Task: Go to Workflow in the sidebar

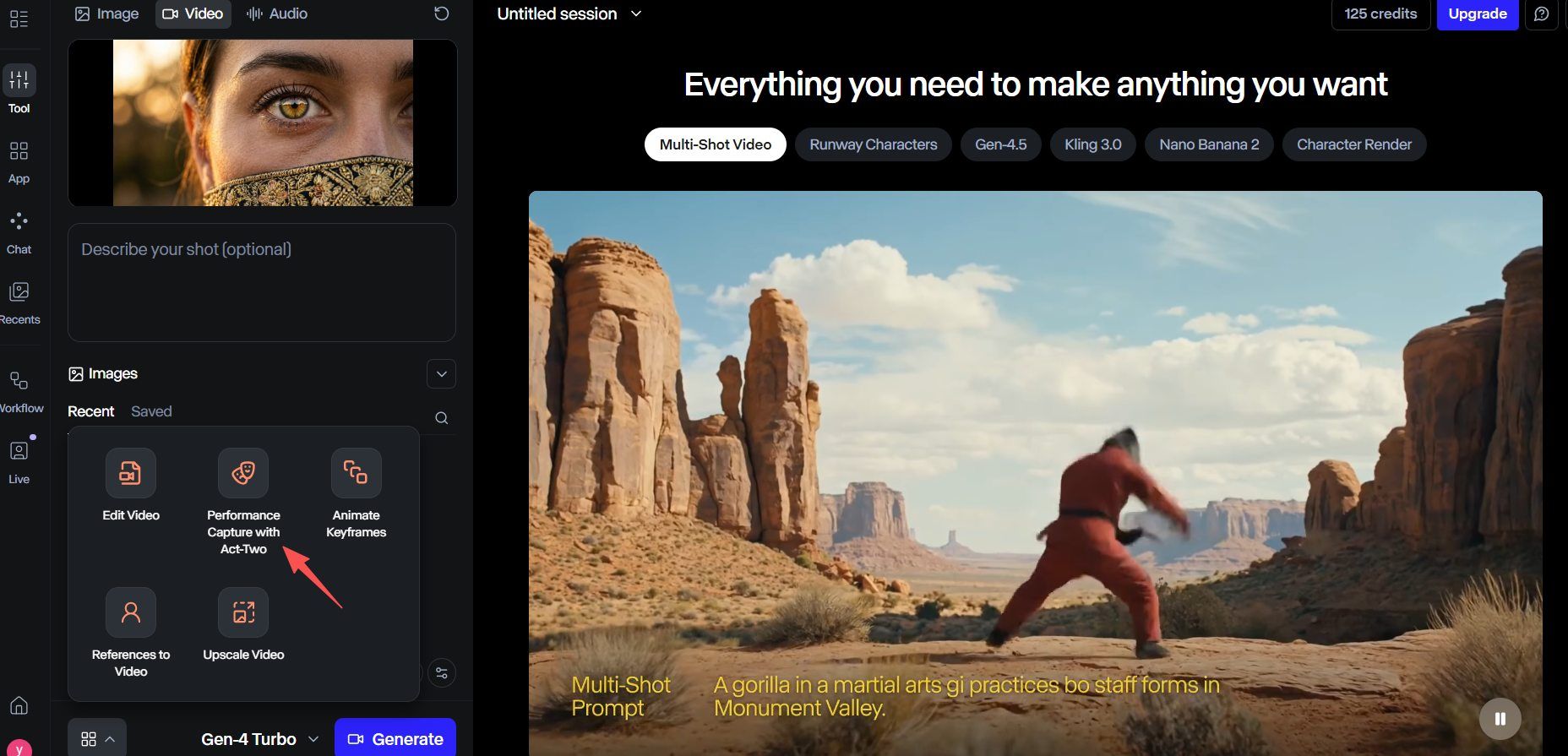Action: 19,392
